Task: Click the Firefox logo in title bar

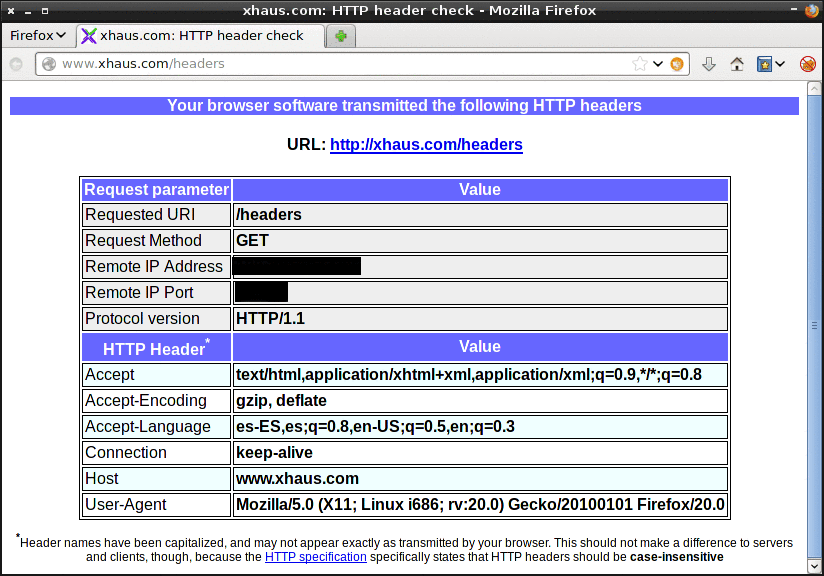Action: point(812,11)
